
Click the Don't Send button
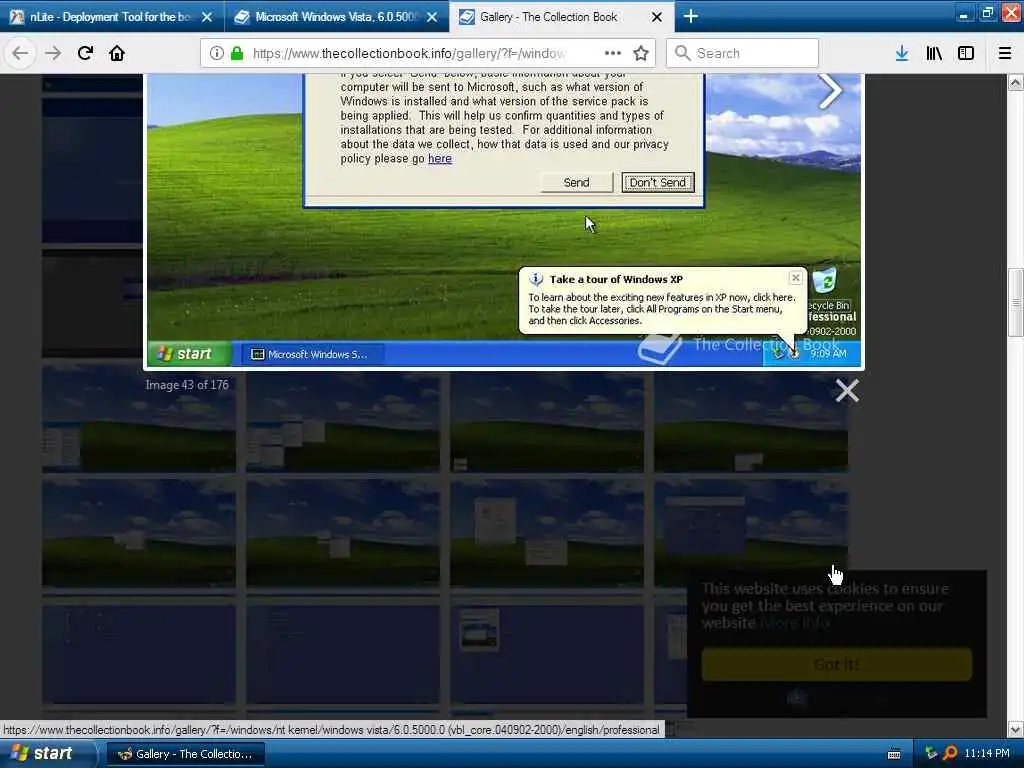[658, 183]
